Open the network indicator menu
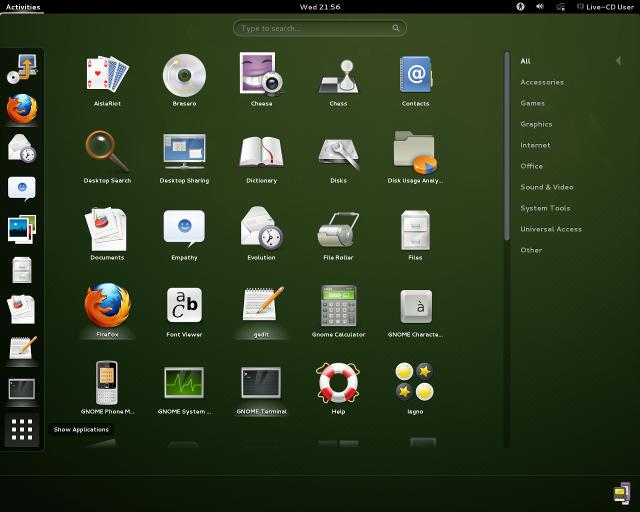This screenshot has width=640, height=512. click(x=561, y=7)
